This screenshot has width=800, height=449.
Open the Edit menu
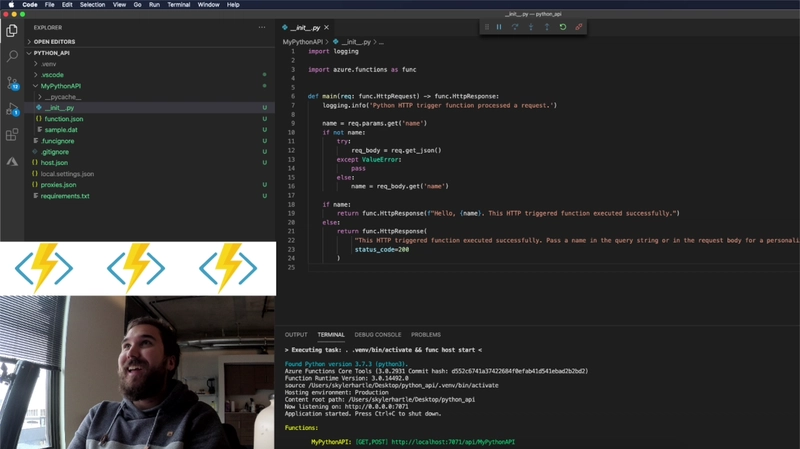coord(67,5)
